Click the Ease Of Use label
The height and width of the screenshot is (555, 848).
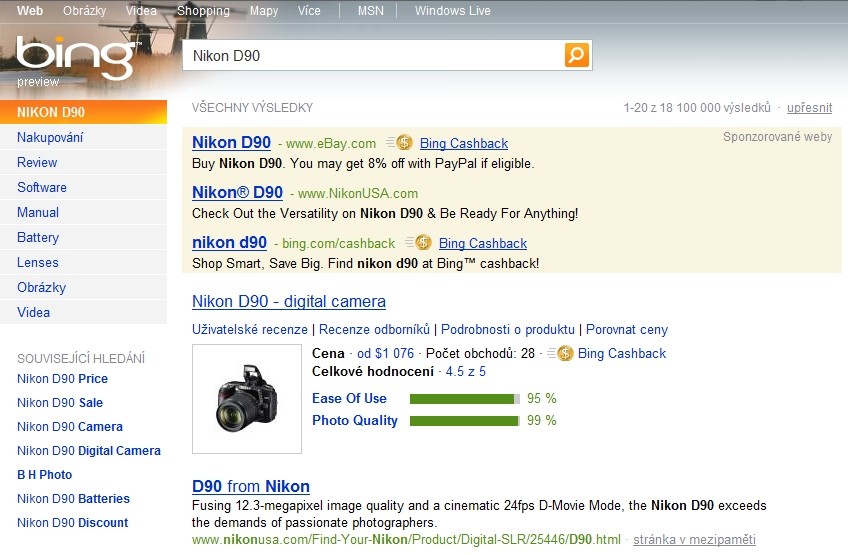[349, 398]
